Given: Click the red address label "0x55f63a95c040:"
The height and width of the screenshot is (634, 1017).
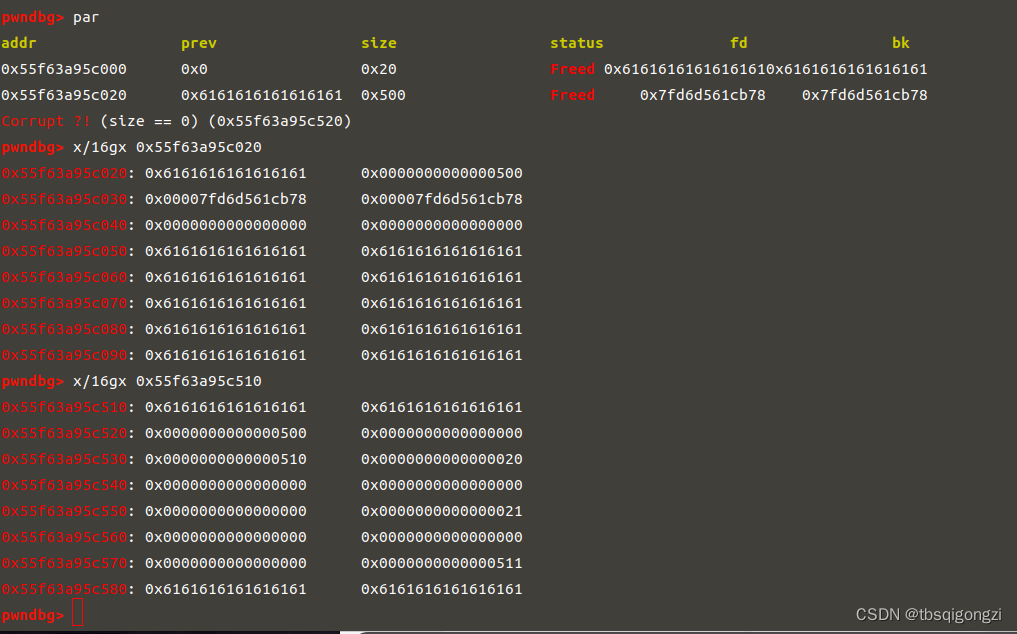Looking at the screenshot, I should (68, 225).
